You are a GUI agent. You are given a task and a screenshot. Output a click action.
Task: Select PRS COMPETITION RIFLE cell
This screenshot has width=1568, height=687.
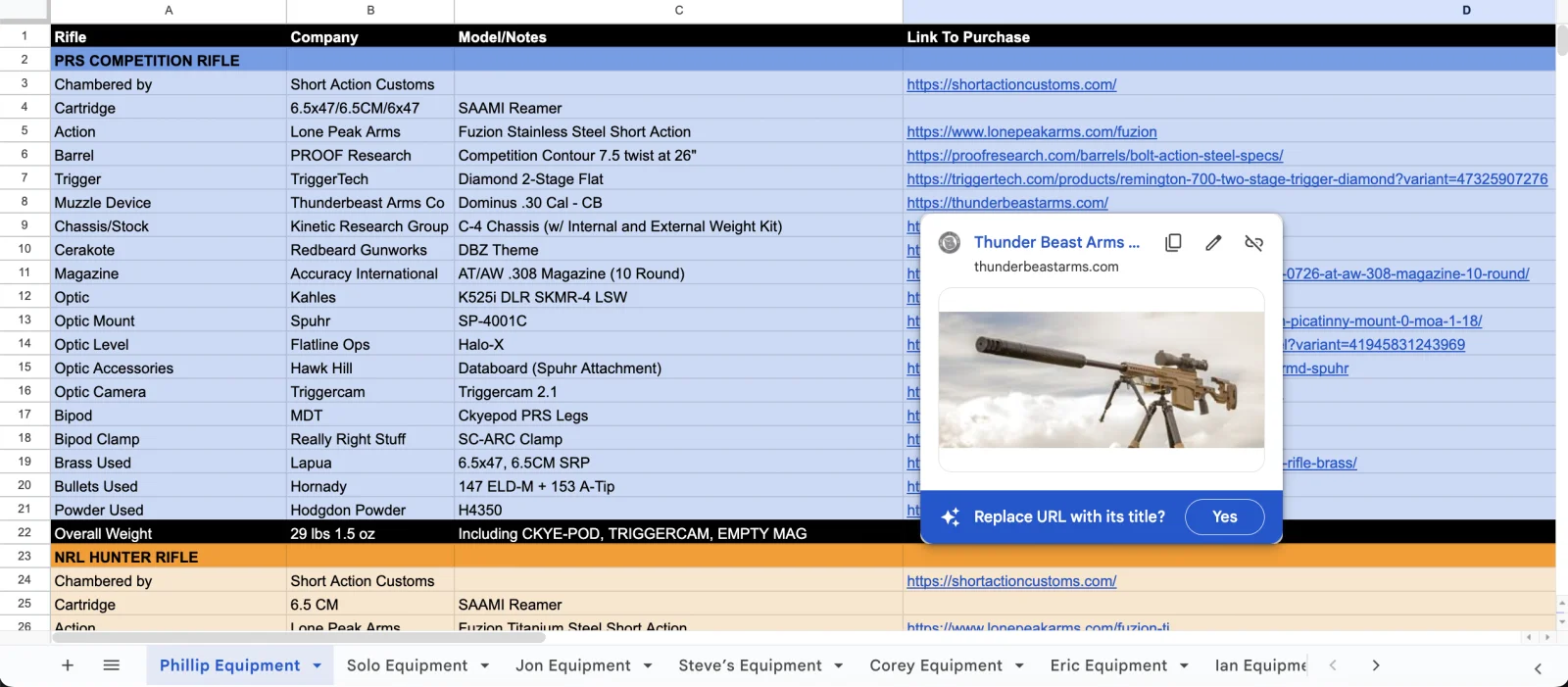169,61
